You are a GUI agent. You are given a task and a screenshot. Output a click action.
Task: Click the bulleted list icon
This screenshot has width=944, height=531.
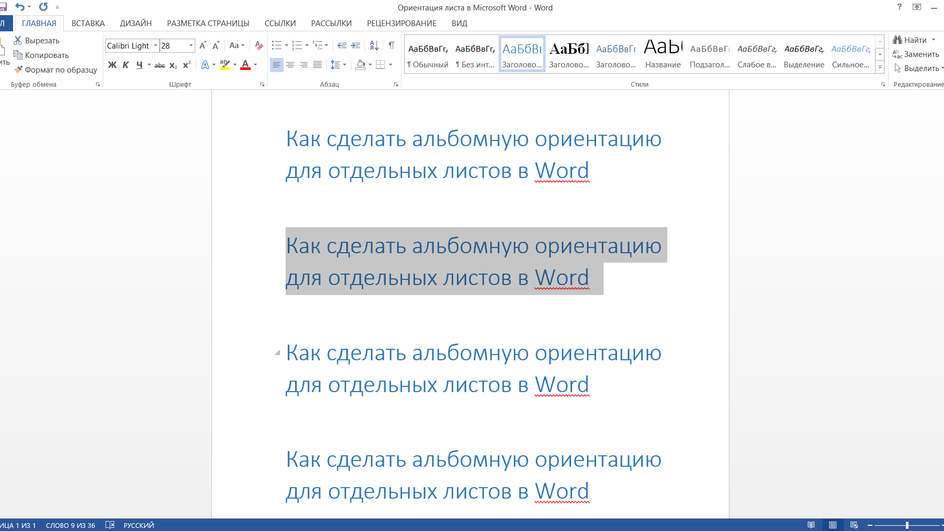coord(276,45)
